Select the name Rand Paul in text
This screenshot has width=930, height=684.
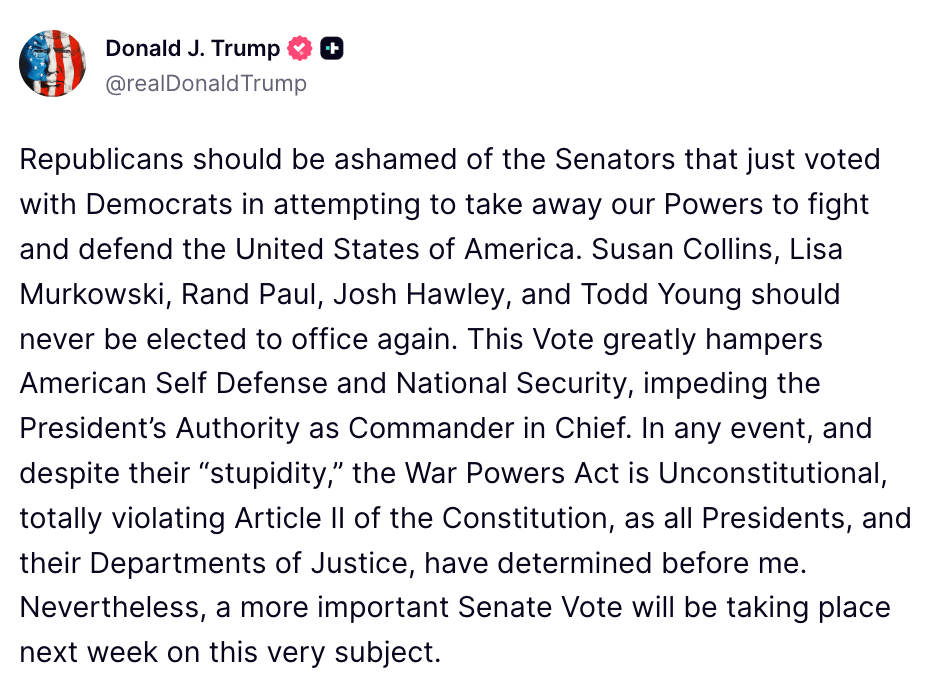248,294
